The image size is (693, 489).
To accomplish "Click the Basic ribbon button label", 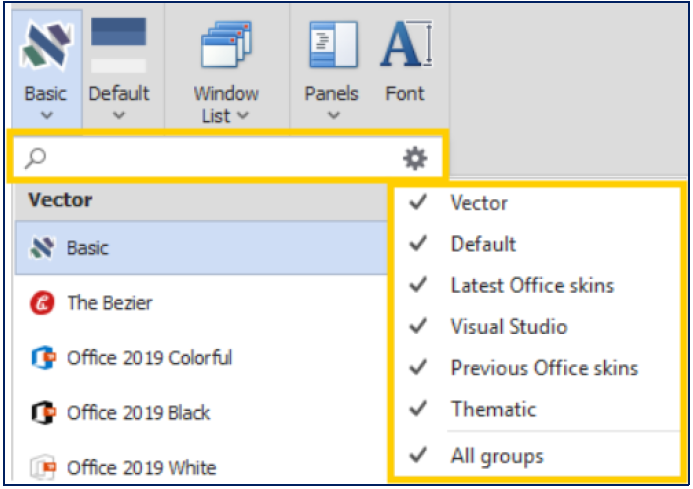I will pos(46,94).
